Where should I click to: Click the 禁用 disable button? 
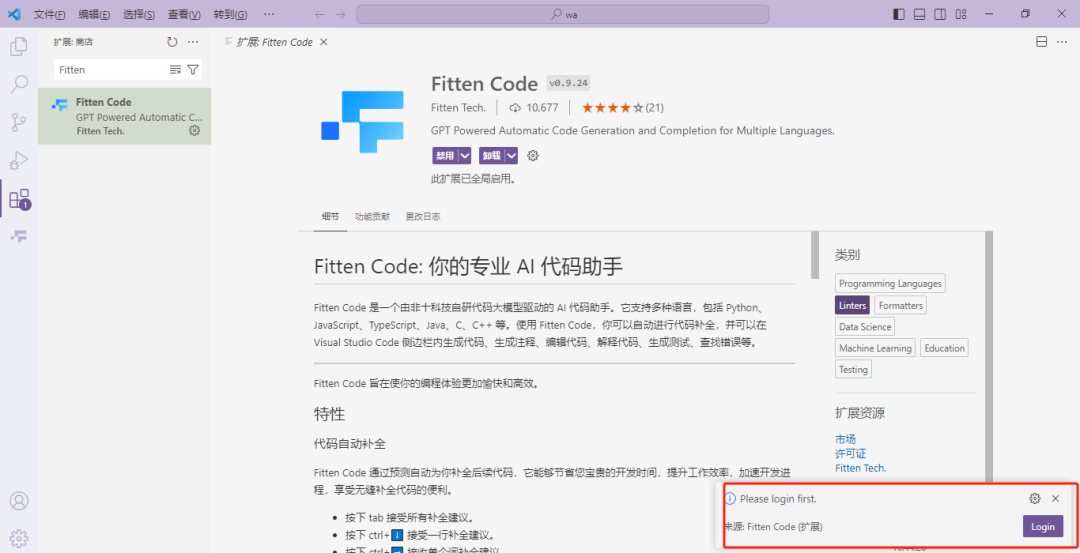[x=445, y=156]
